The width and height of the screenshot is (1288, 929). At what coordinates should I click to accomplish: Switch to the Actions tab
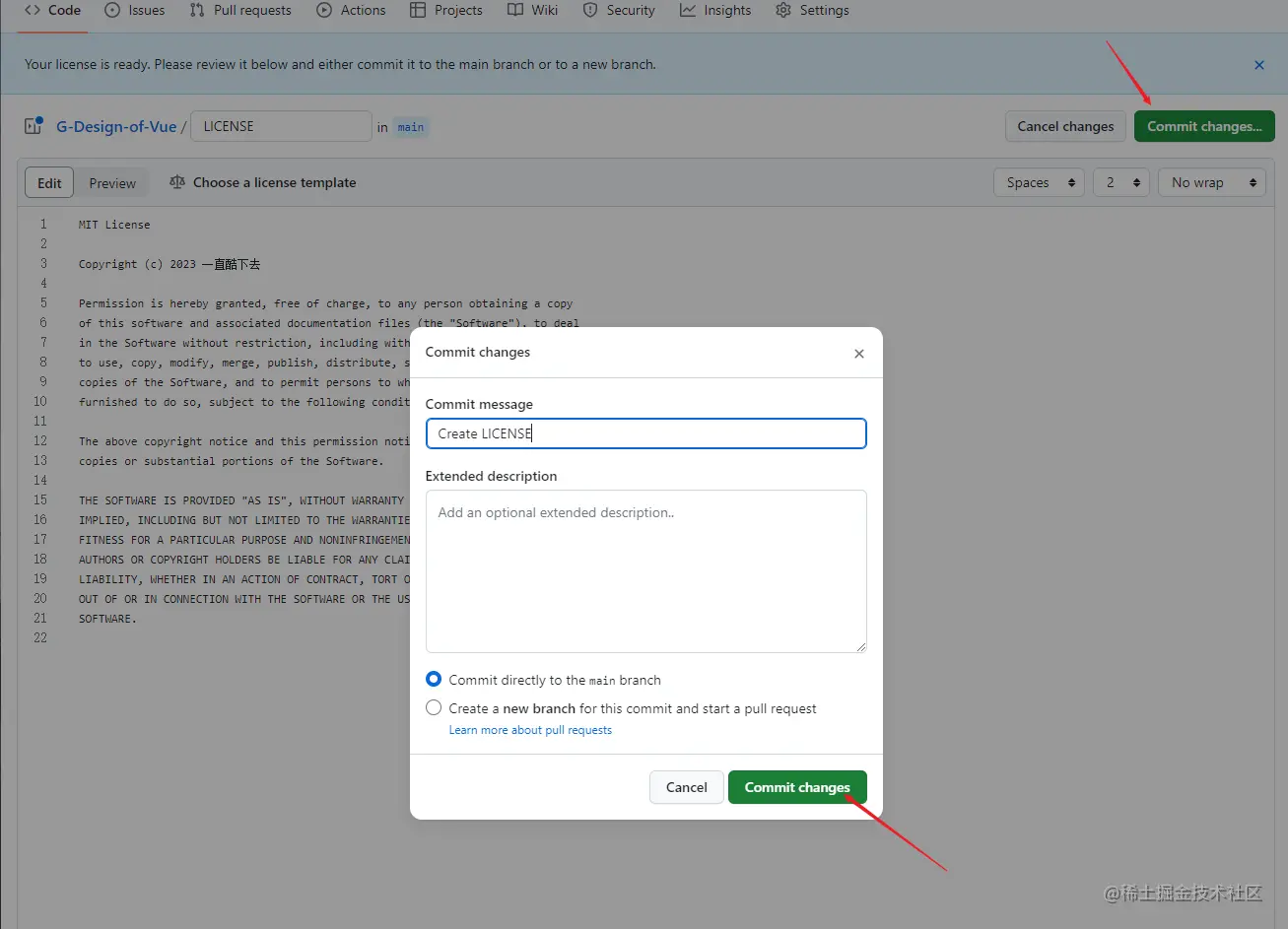(x=351, y=10)
